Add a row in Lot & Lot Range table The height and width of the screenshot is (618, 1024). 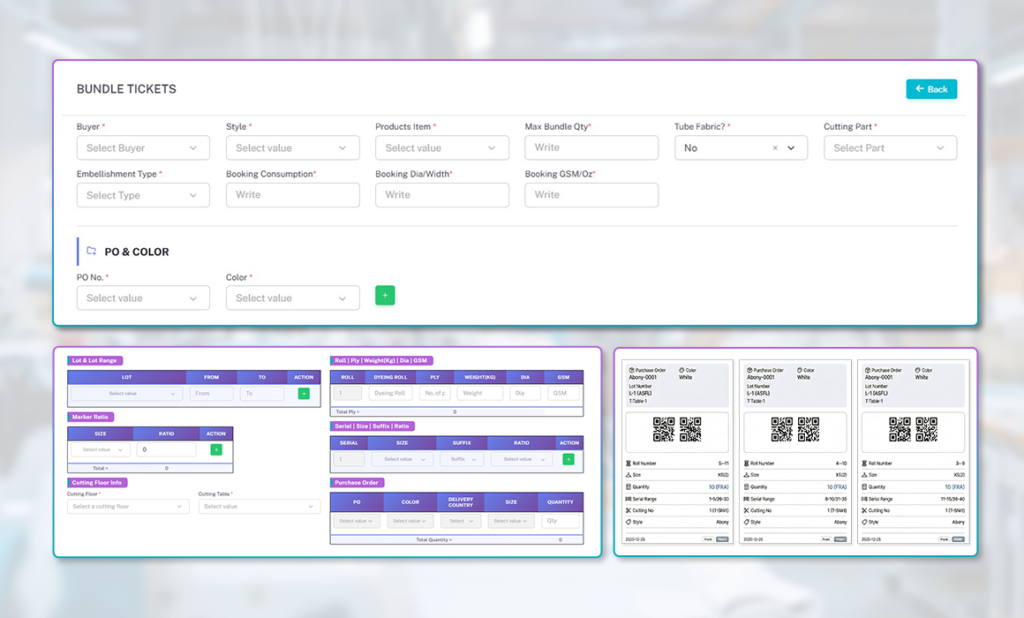tap(304, 393)
